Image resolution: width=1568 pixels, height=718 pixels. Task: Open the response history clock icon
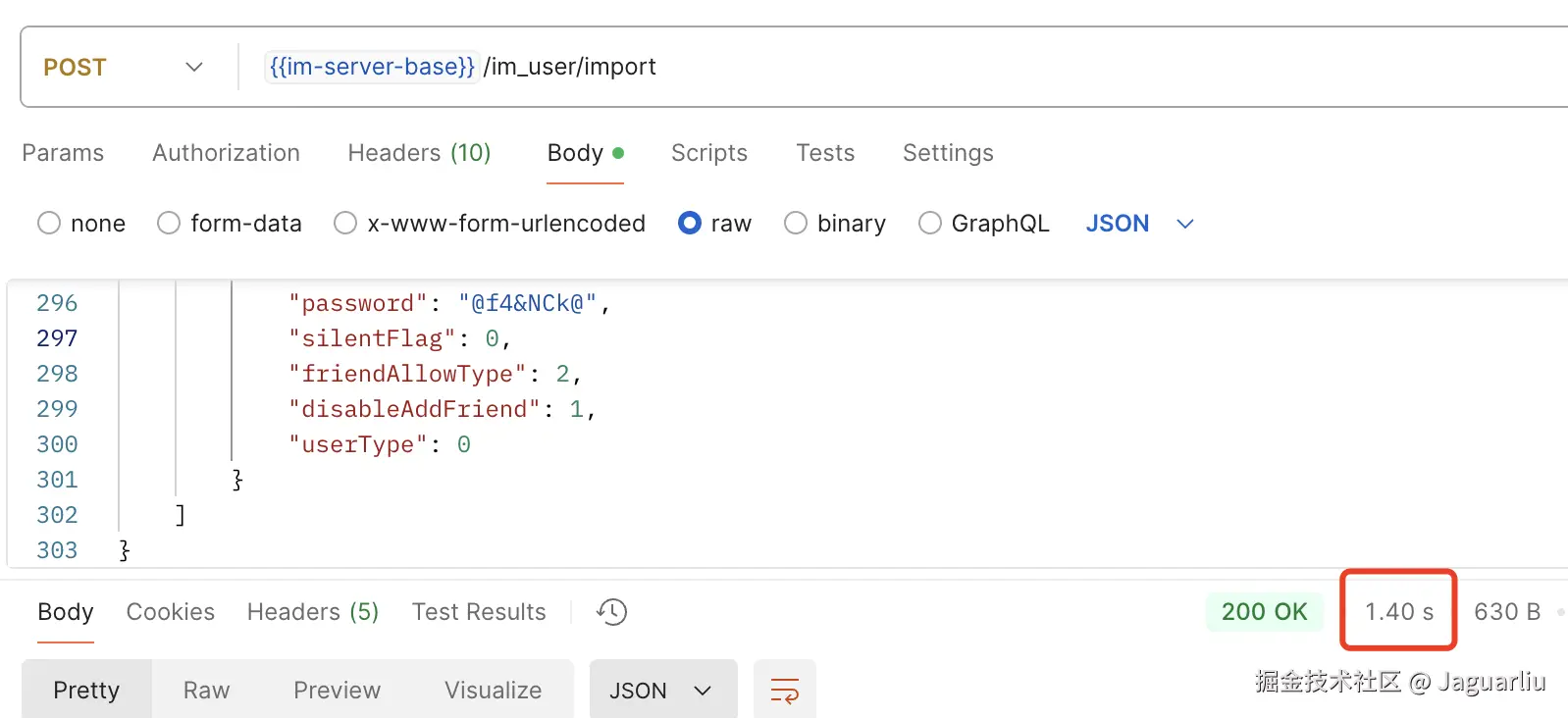tap(611, 612)
